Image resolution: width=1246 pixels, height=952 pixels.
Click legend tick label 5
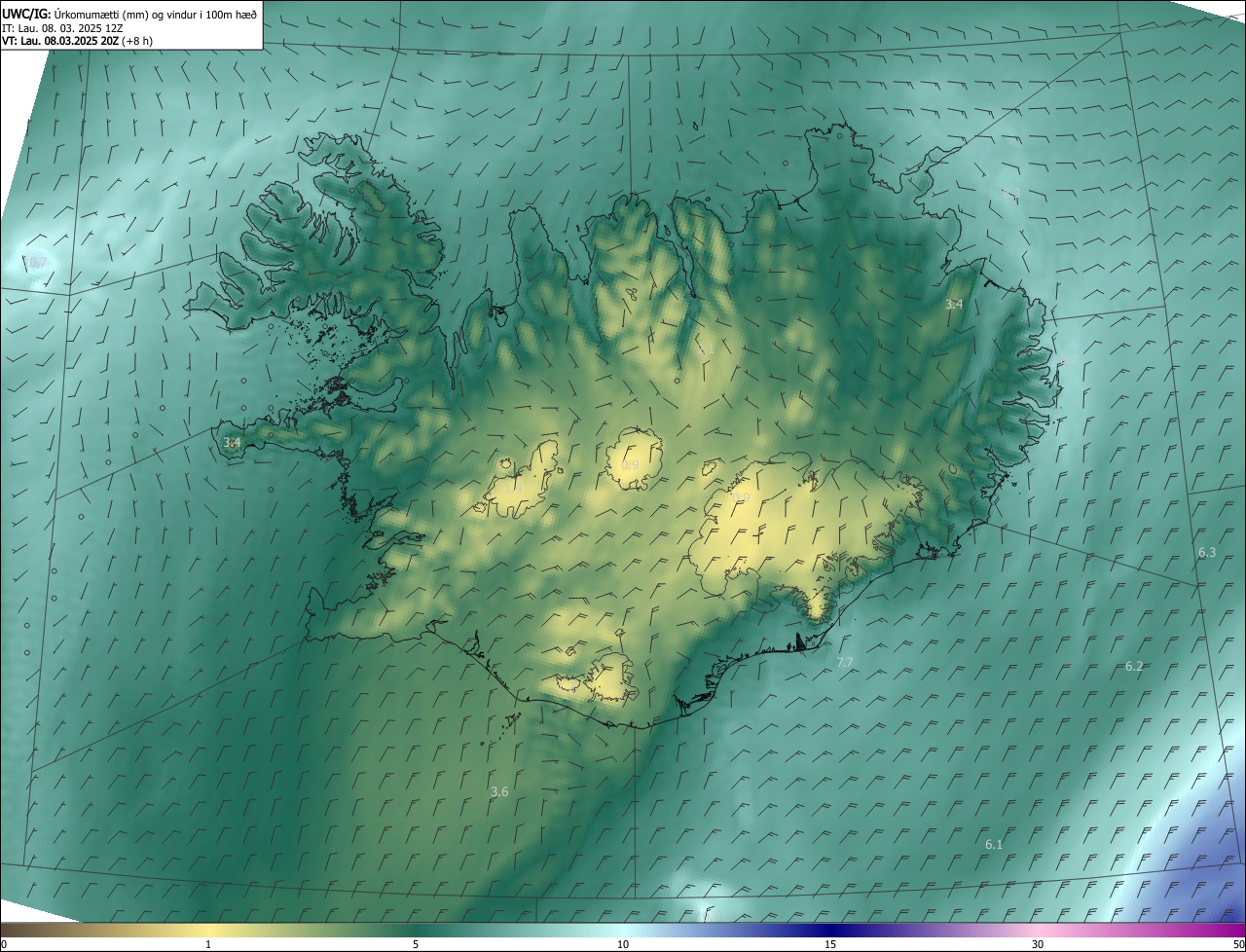416,944
